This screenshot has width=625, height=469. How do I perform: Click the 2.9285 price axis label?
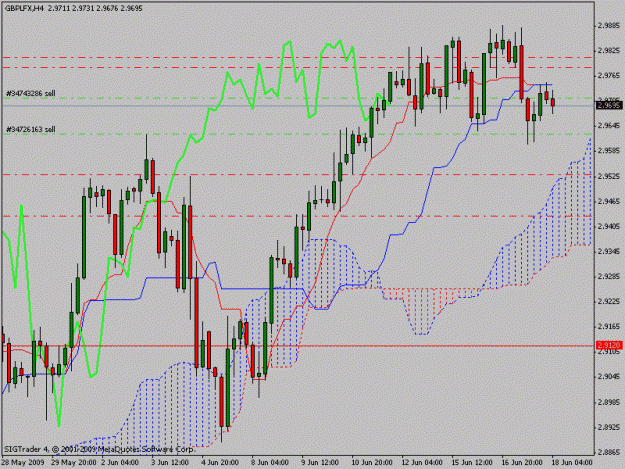[x=609, y=277]
